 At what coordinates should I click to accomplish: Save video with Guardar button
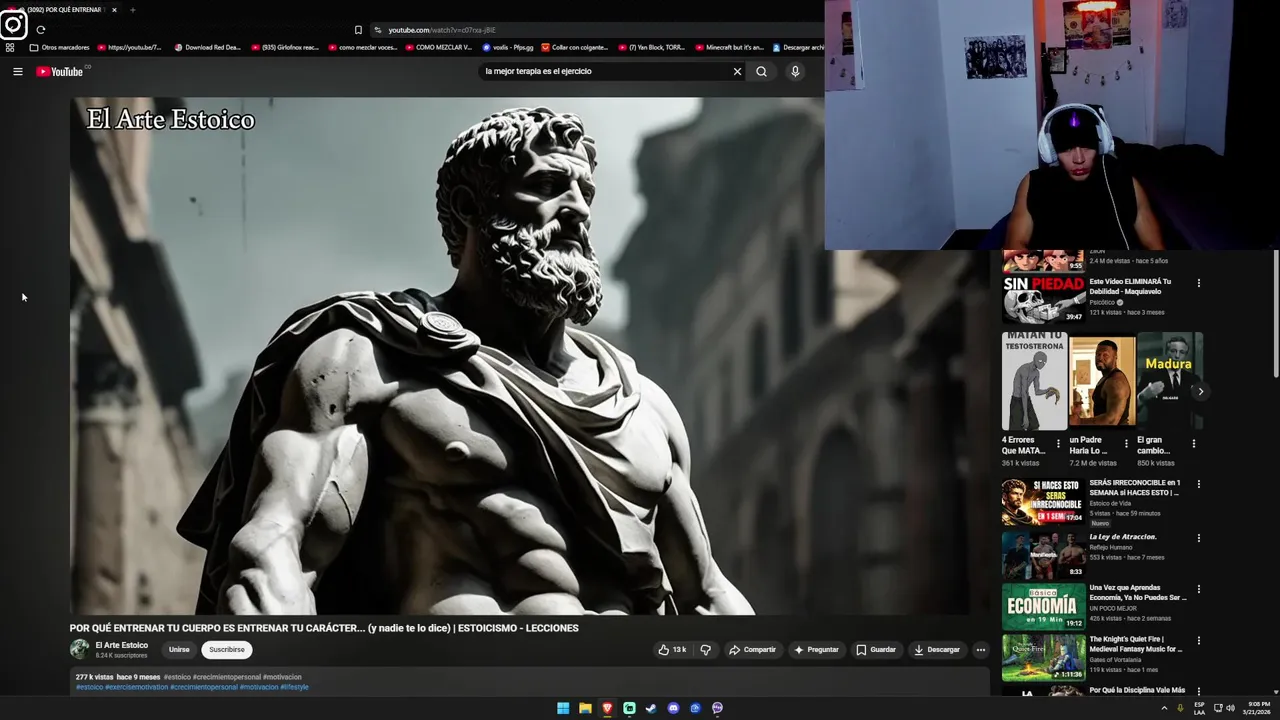click(x=875, y=649)
